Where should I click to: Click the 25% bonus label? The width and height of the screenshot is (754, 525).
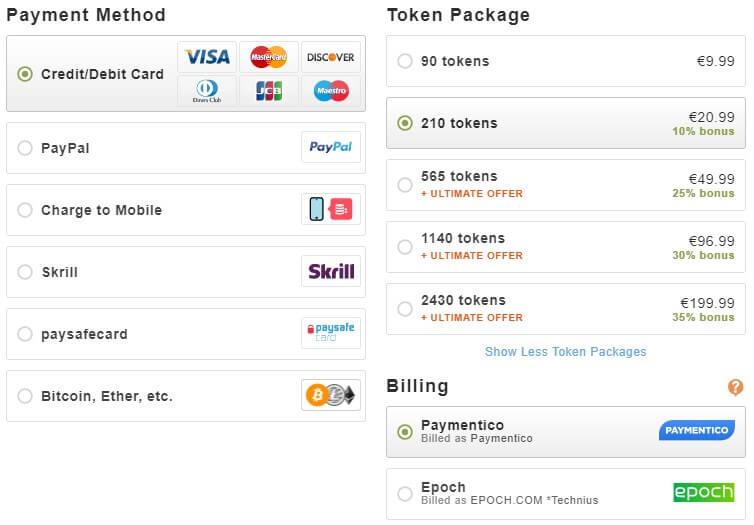tap(704, 193)
